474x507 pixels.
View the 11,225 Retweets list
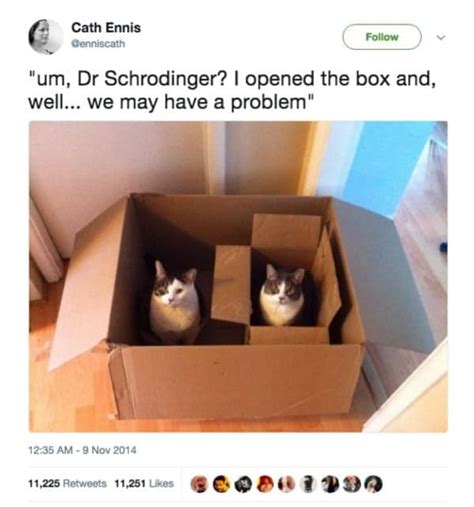pyautogui.click(x=68, y=483)
